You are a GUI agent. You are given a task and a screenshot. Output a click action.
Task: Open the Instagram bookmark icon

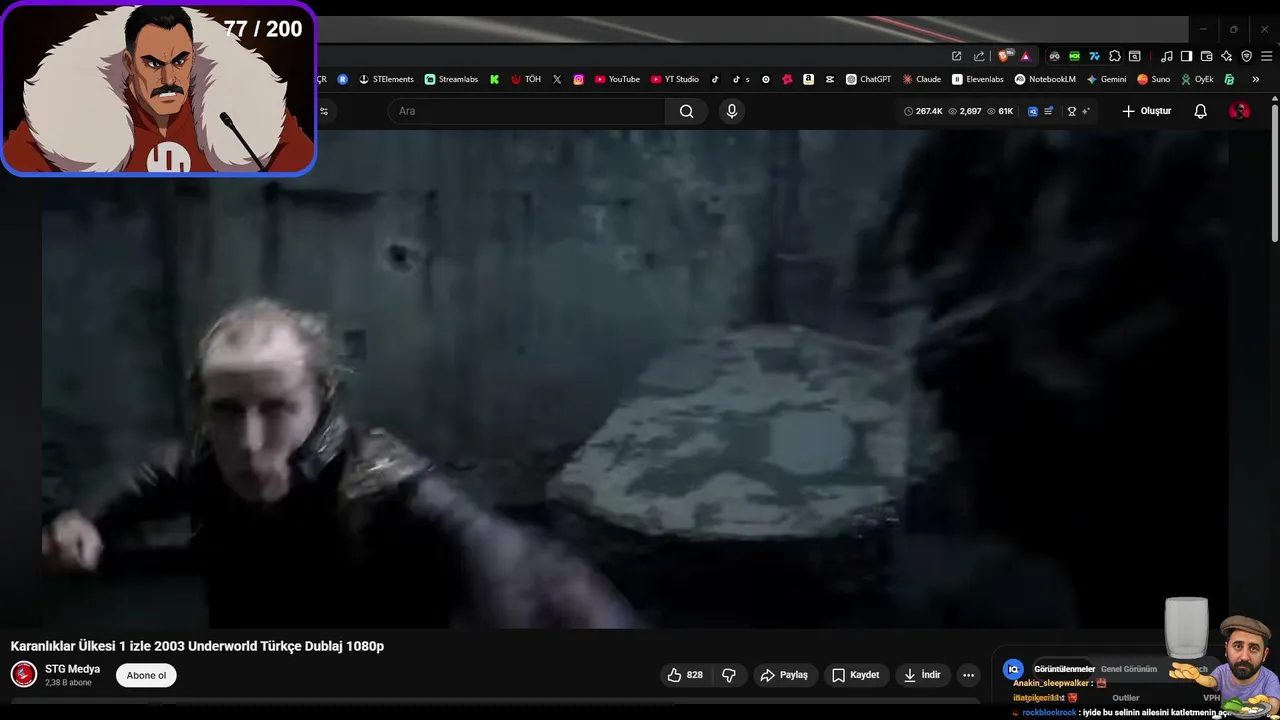578,79
